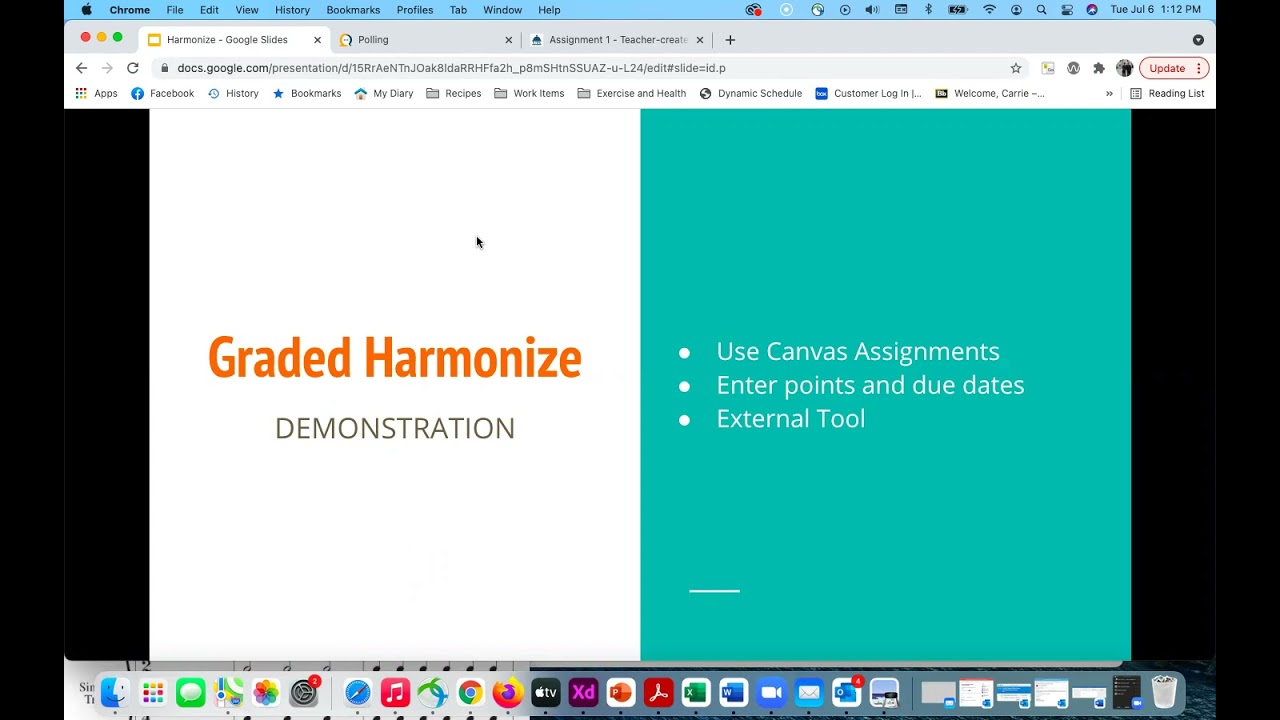Open Spotlight search magnifier
This screenshot has width=1280, height=720.
1041,10
